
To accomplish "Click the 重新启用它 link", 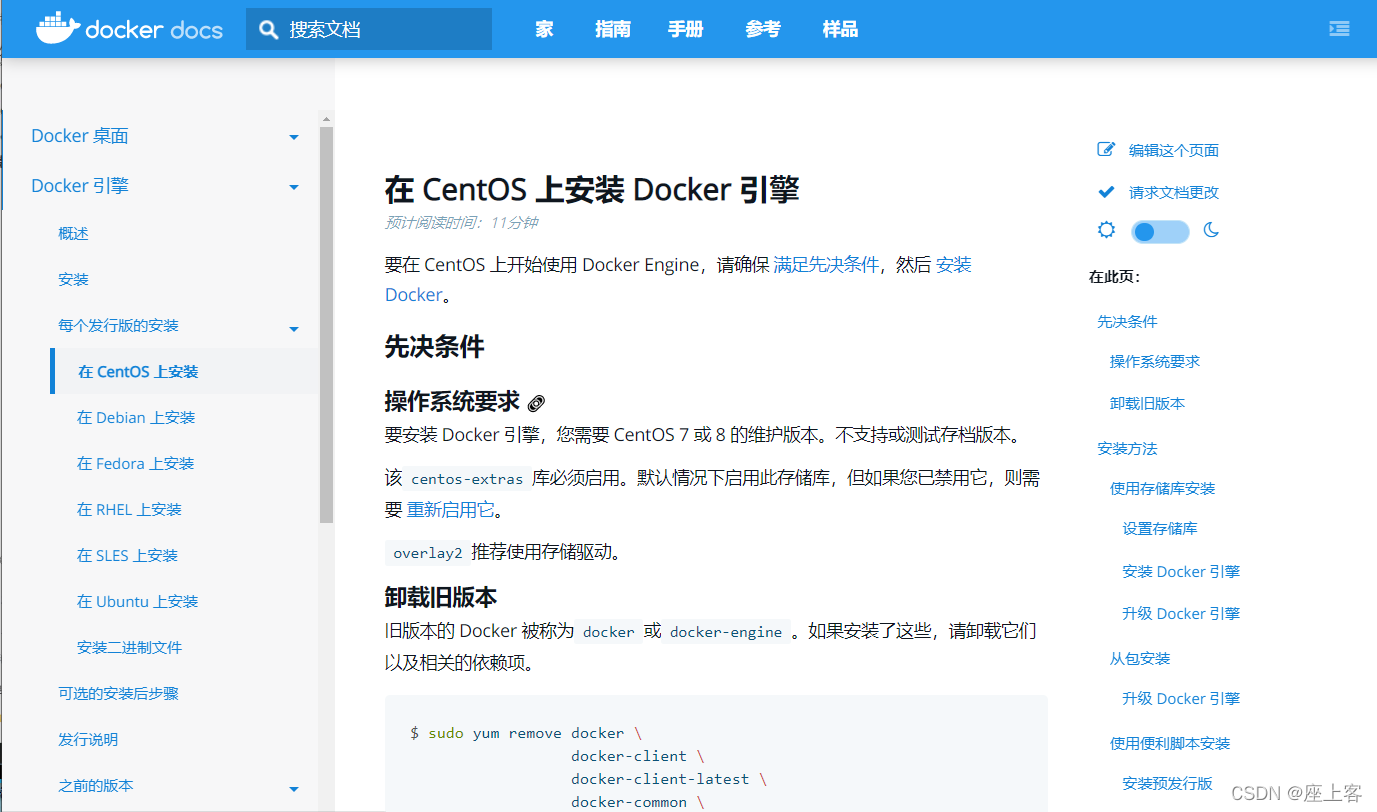I will coord(451,509).
